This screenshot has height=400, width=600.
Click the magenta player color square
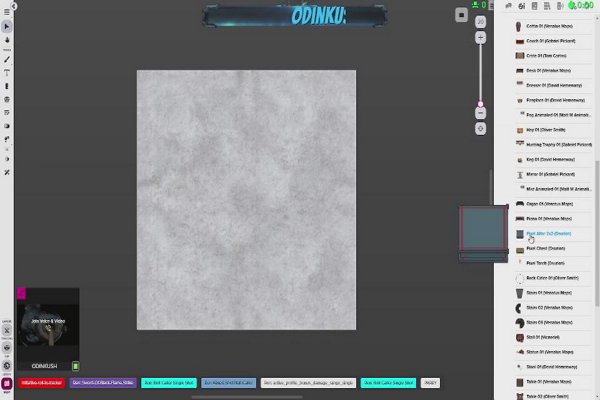[x=21, y=294]
